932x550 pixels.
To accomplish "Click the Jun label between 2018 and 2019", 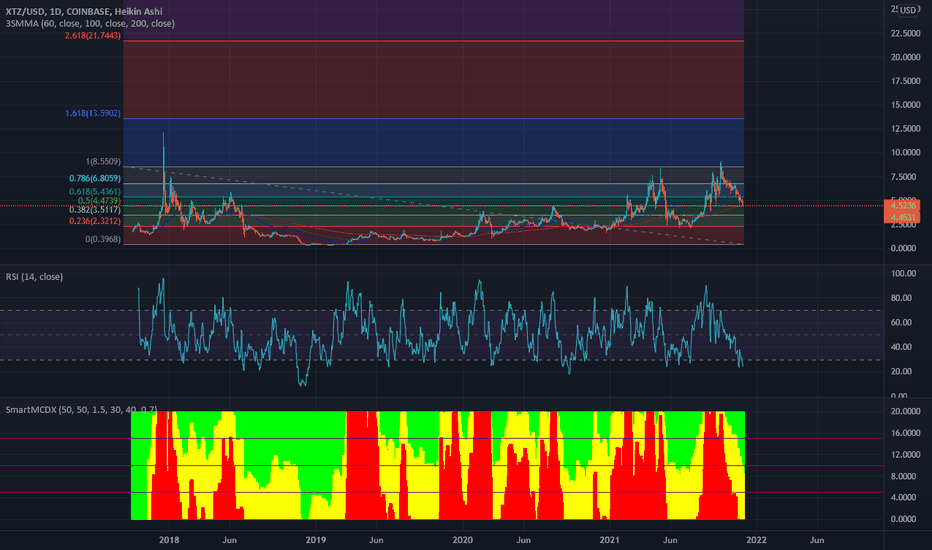I will coord(229,540).
